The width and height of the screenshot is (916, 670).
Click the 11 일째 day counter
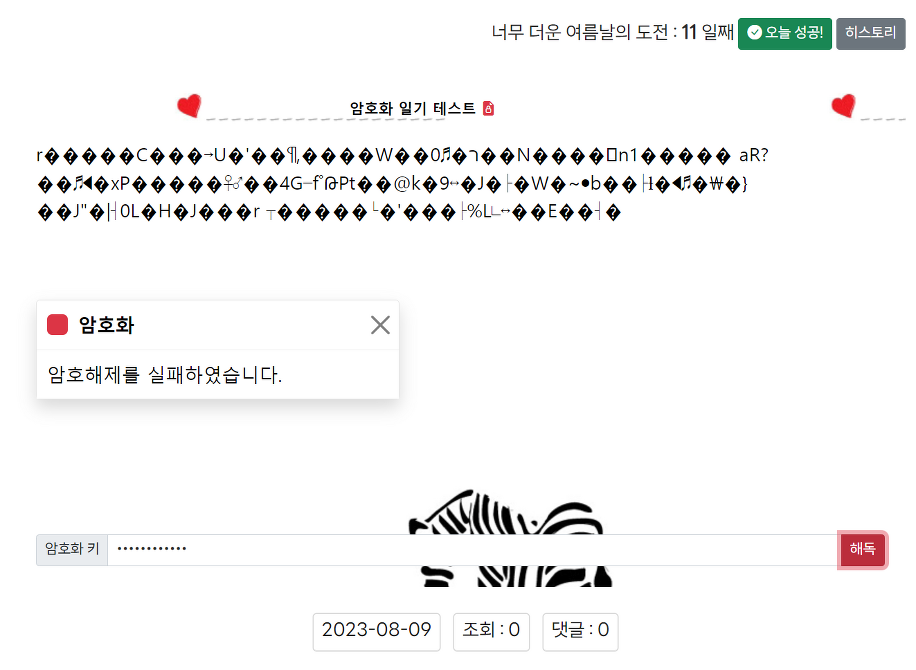[x=708, y=33]
